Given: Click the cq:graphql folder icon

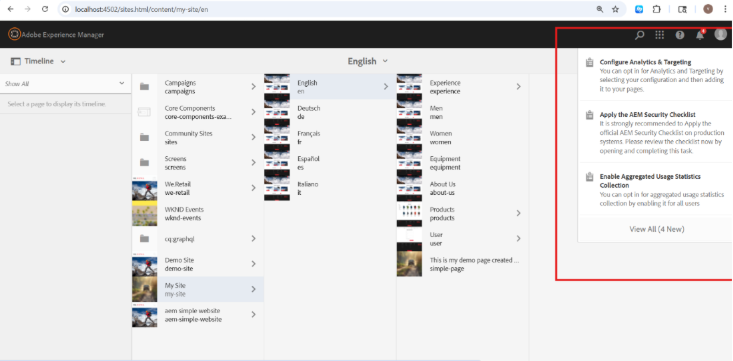Looking at the screenshot, I should pos(144,238).
